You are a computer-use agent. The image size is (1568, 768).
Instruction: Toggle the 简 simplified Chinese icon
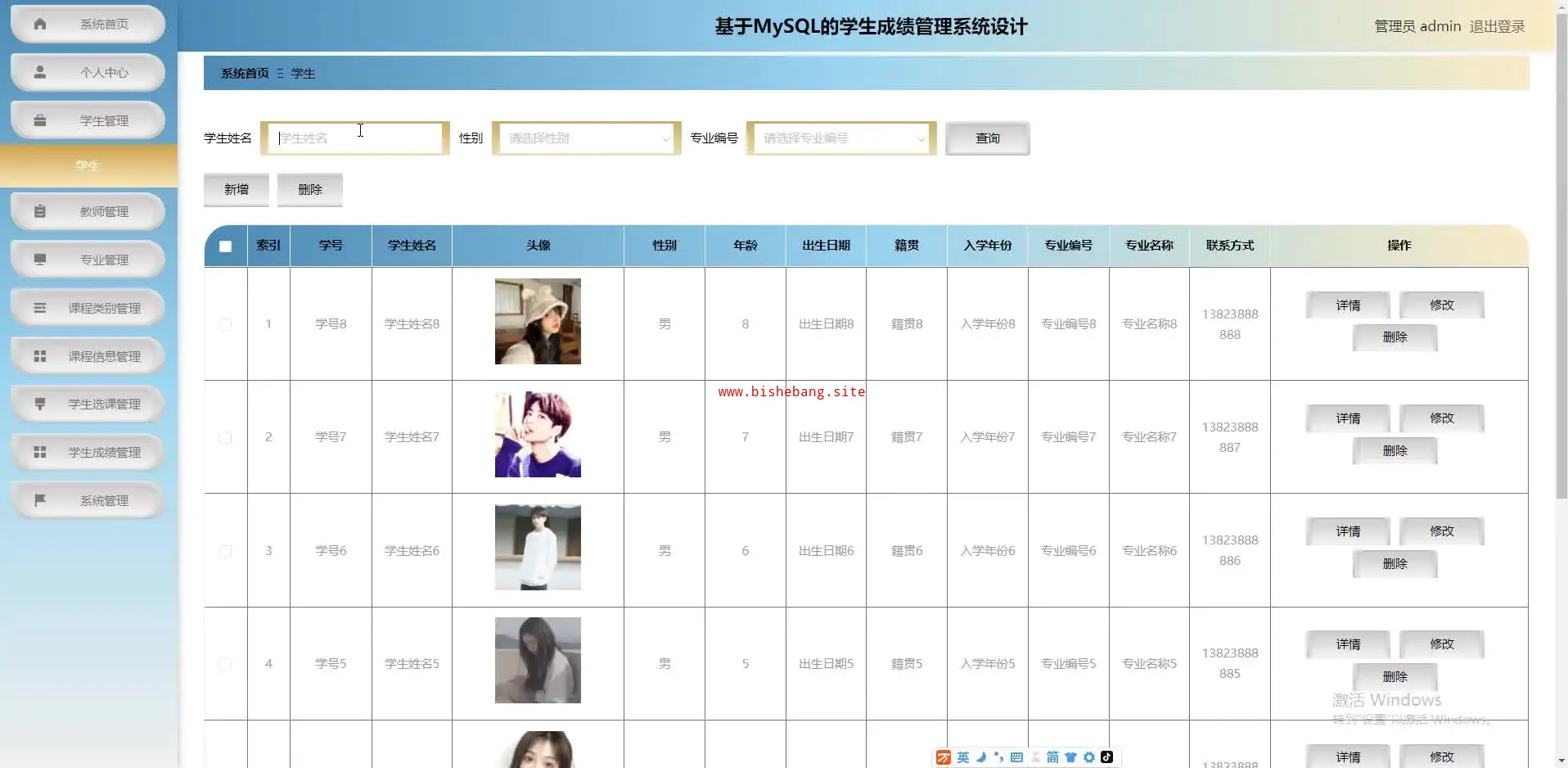coord(1052,757)
